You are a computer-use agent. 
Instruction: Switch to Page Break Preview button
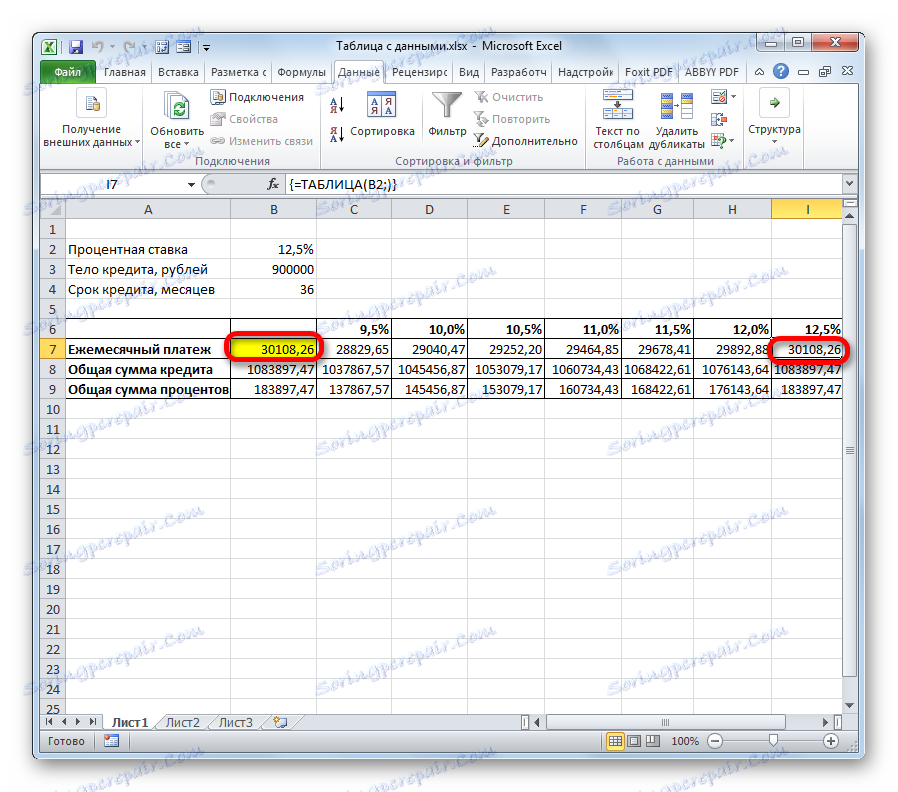(x=653, y=741)
